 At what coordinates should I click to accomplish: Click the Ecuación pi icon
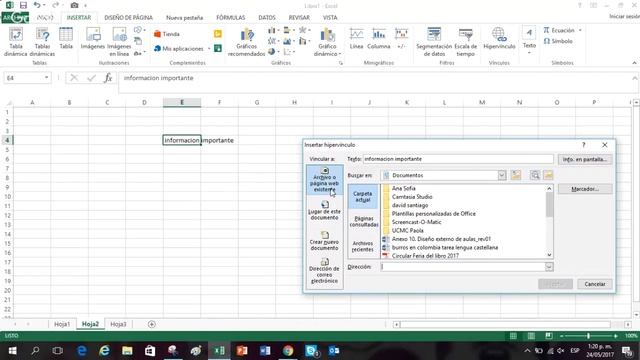coord(547,30)
